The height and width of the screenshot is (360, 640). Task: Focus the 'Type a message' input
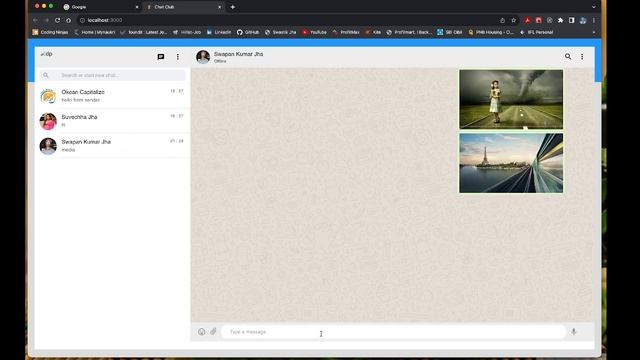[x=393, y=332]
